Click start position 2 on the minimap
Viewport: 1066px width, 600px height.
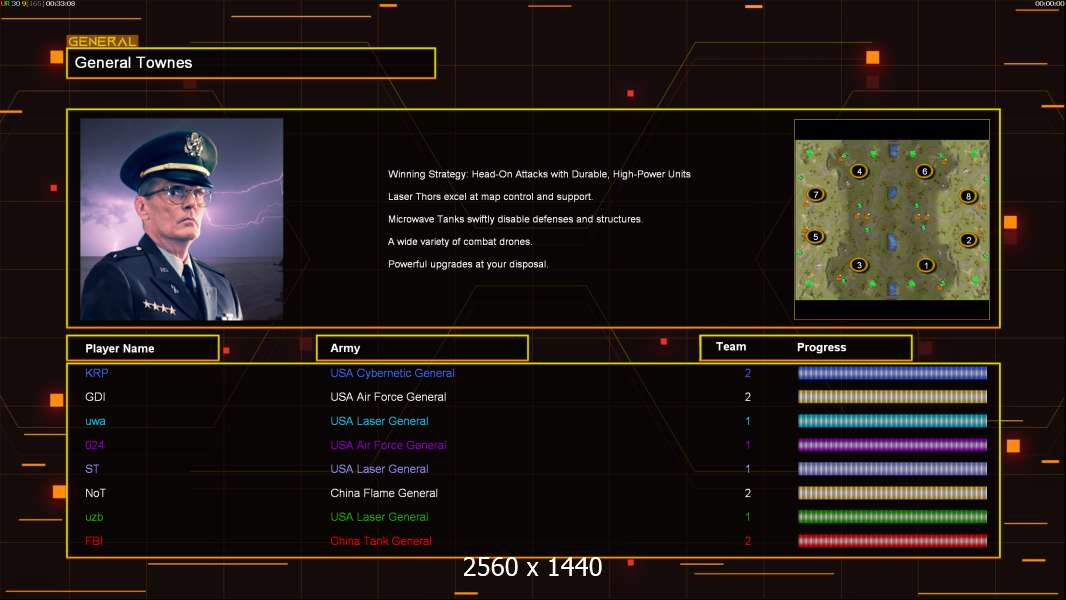point(969,240)
